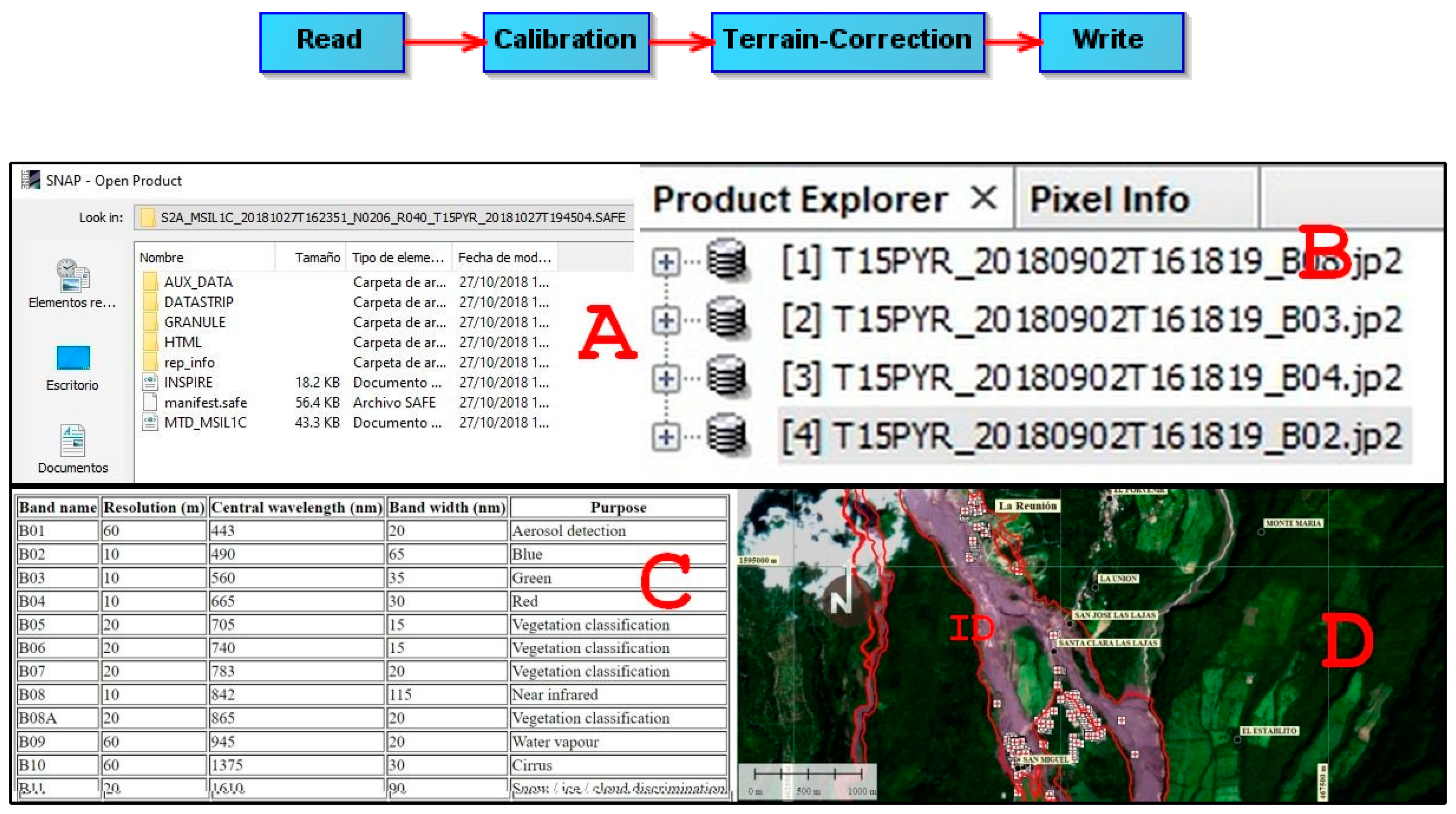Expand product [3] B04.jp2 tree node
1456x814 pixels.
tap(666, 378)
